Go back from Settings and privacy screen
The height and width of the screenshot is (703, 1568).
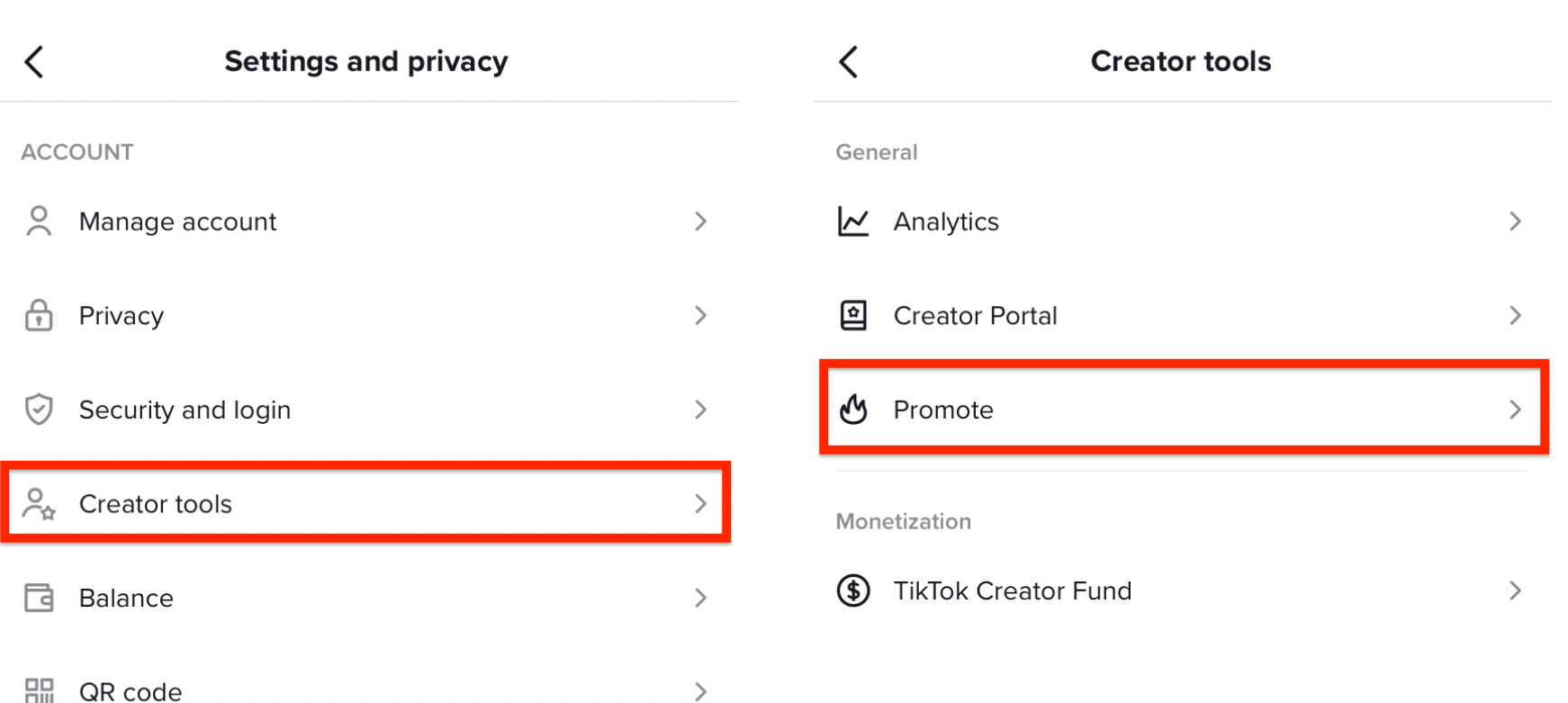click(34, 62)
